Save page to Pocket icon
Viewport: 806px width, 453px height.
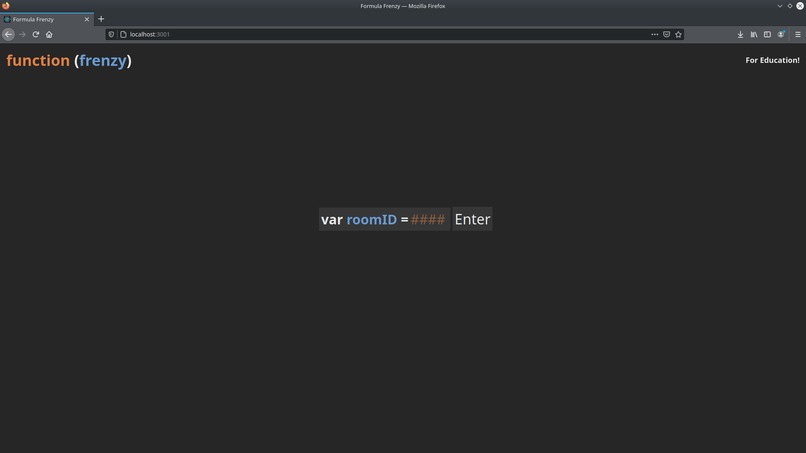[x=666, y=34]
